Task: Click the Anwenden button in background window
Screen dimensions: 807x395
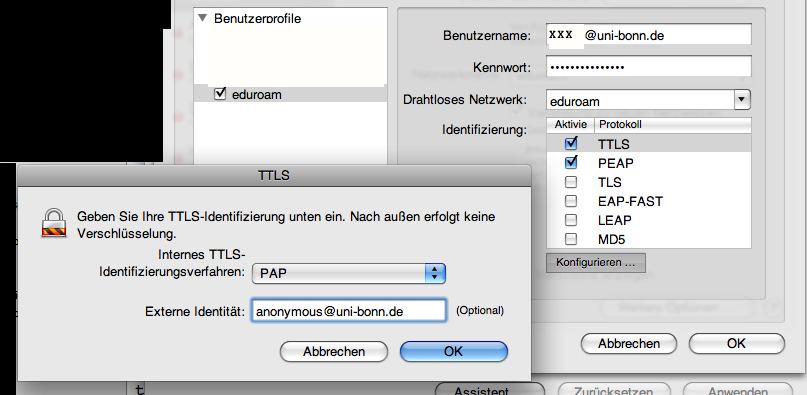Action: [738, 390]
